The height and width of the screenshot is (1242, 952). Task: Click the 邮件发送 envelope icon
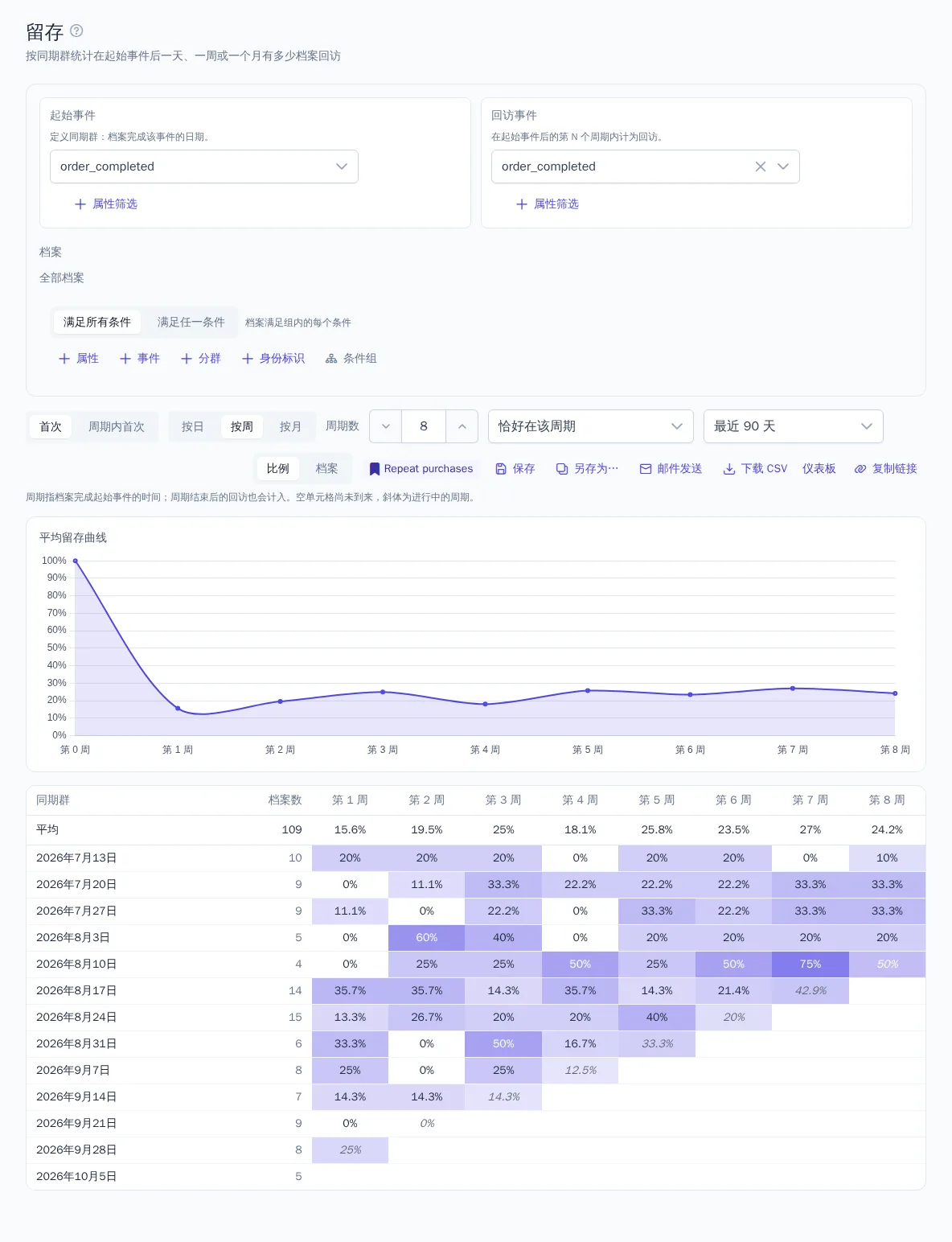click(646, 469)
